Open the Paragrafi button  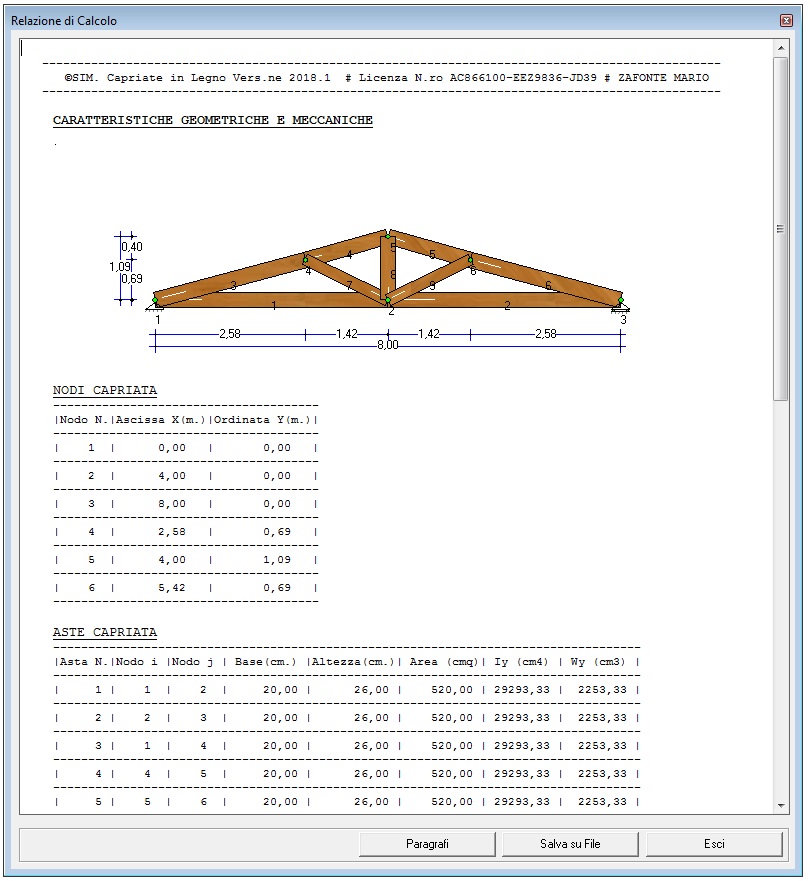[427, 844]
